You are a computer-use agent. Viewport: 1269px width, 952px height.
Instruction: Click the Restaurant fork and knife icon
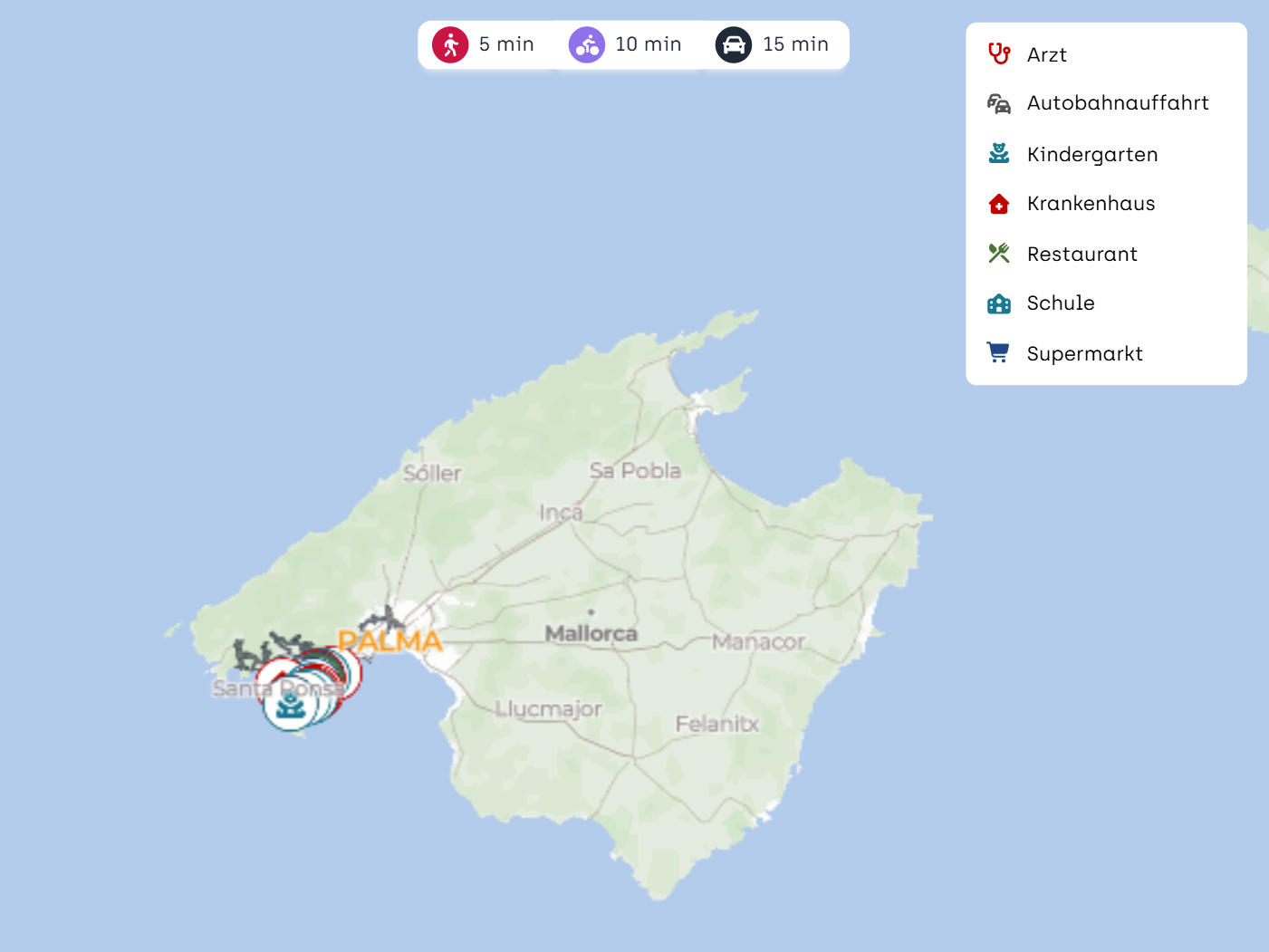998,254
